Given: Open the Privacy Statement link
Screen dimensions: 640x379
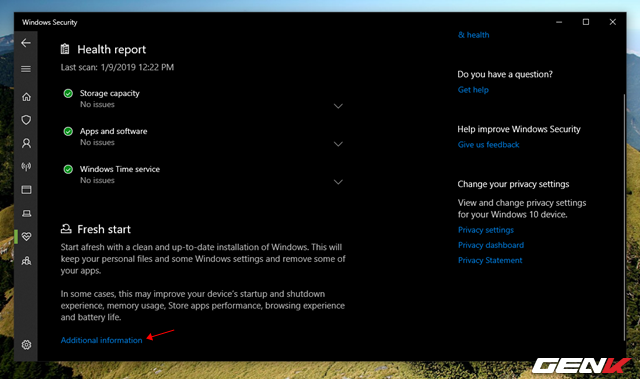Looking at the screenshot, I should tap(490, 260).
